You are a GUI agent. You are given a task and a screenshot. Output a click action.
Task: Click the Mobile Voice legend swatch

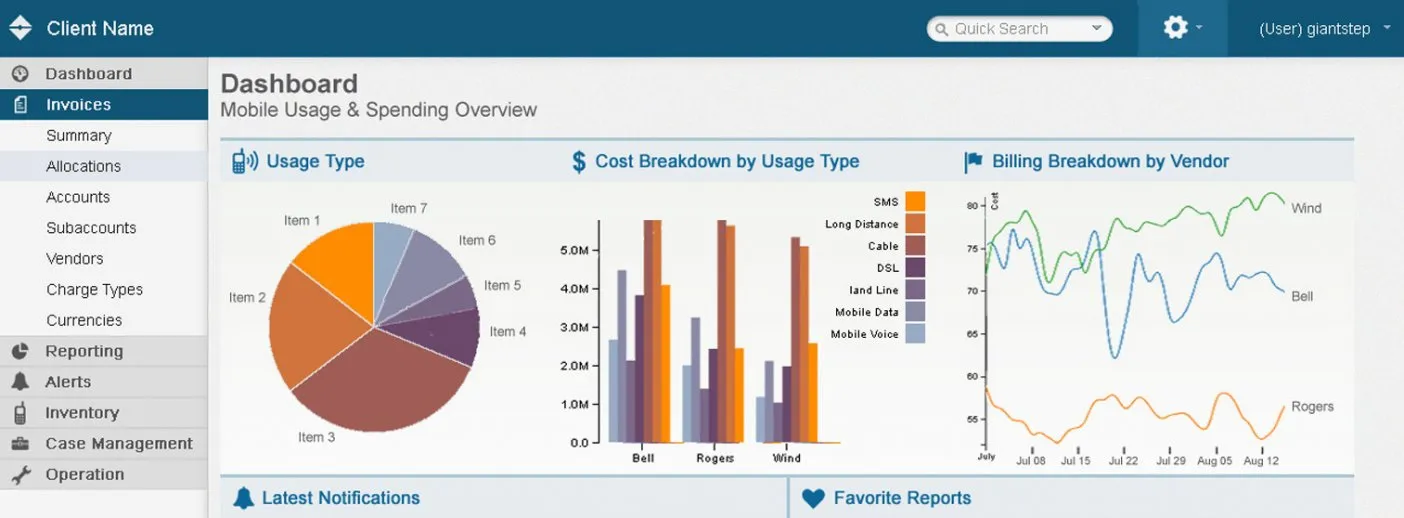coord(915,334)
